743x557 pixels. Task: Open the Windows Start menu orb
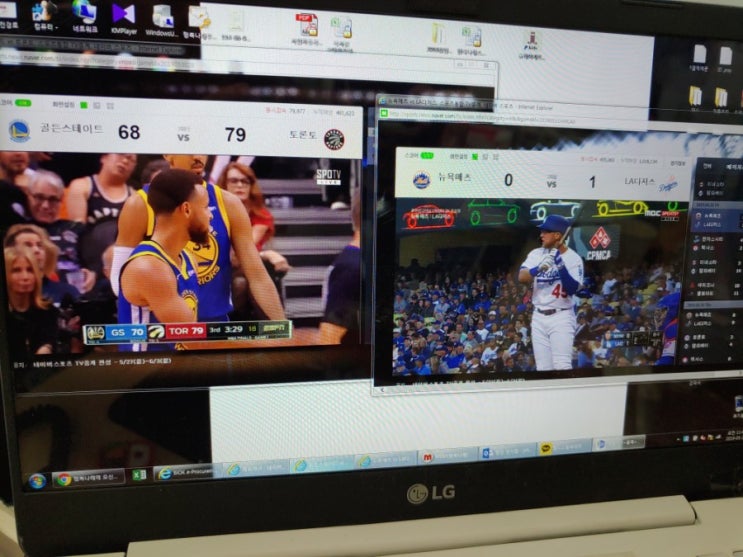(x=36, y=481)
